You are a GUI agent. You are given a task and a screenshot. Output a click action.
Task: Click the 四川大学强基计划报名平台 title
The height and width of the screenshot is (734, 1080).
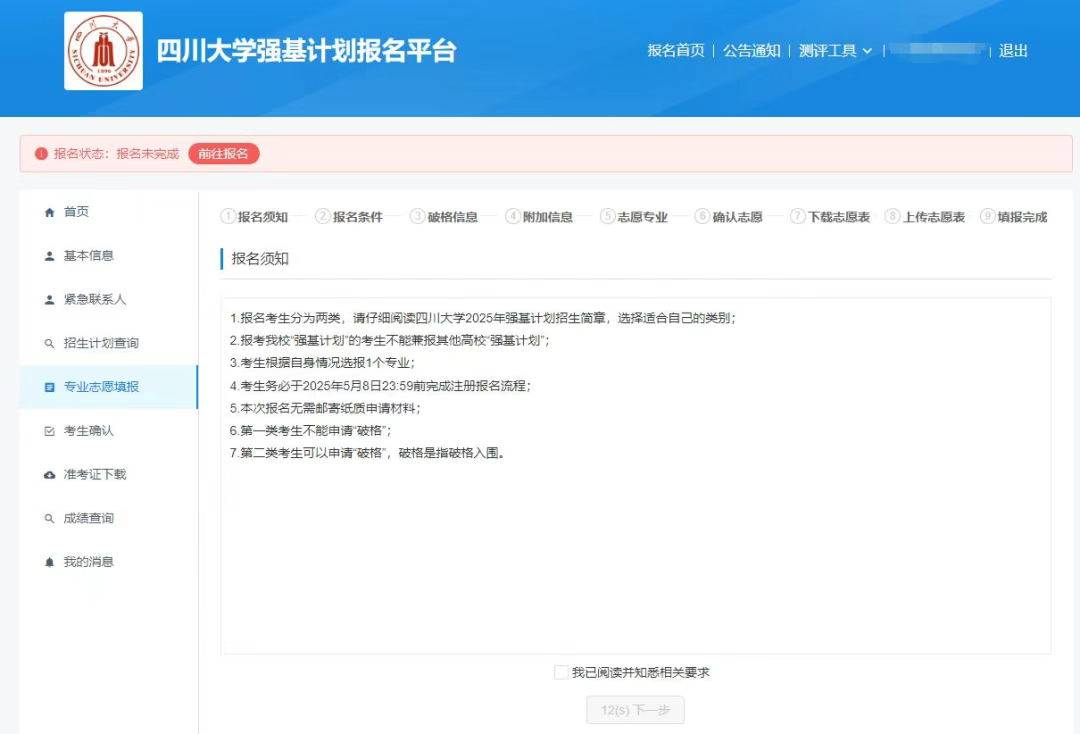click(x=307, y=51)
